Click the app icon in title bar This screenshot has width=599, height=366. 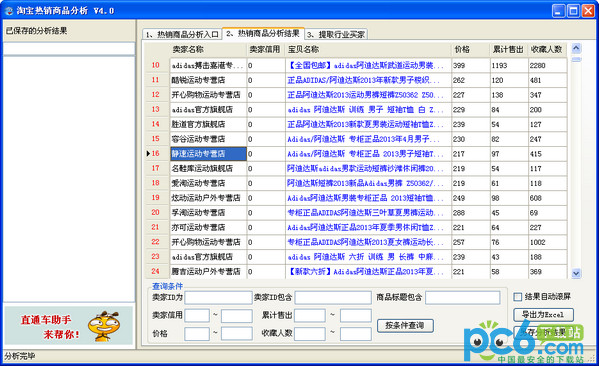click(x=8, y=11)
